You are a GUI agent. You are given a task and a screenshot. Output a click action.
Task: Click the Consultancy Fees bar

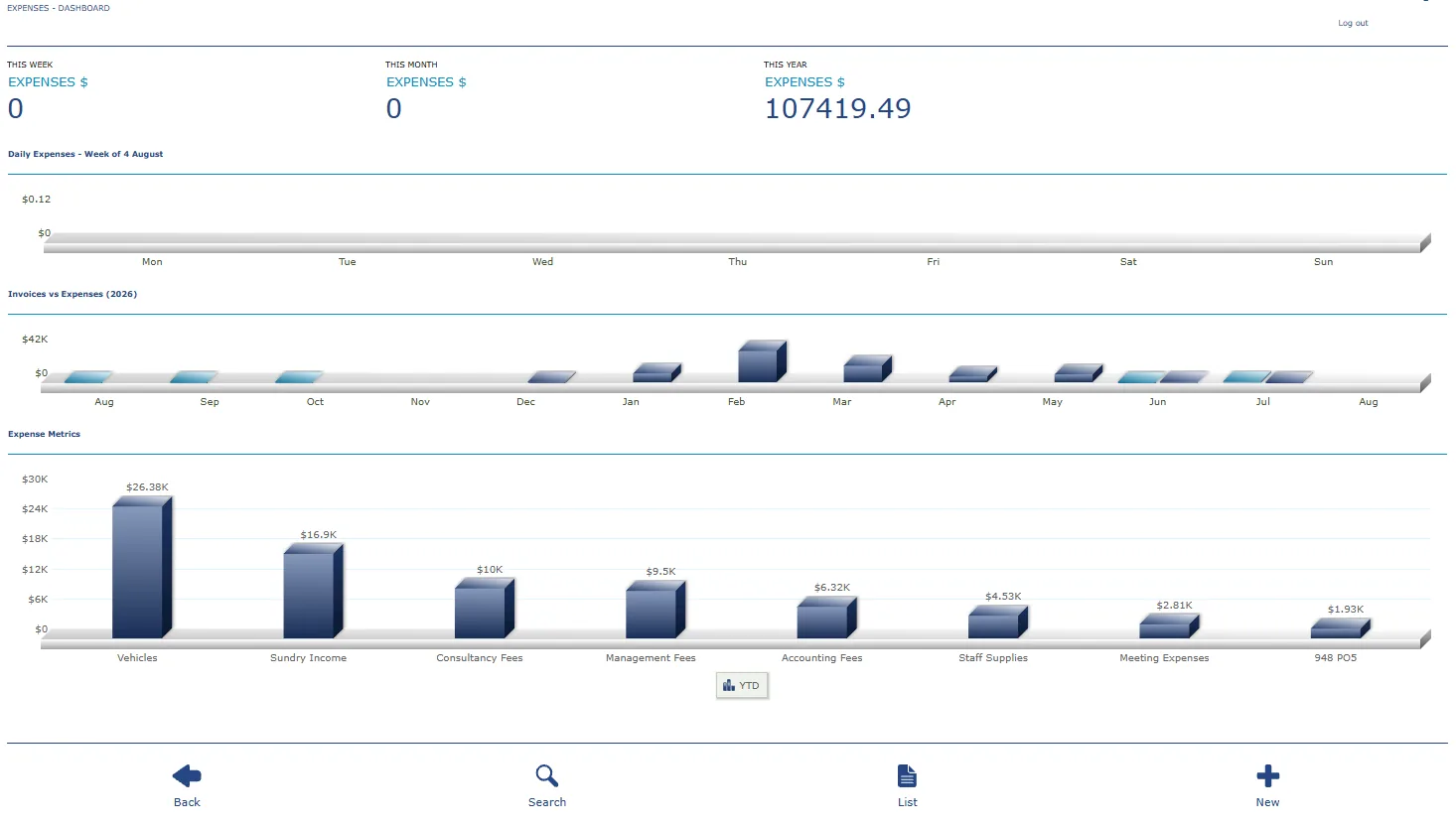pos(485,608)
